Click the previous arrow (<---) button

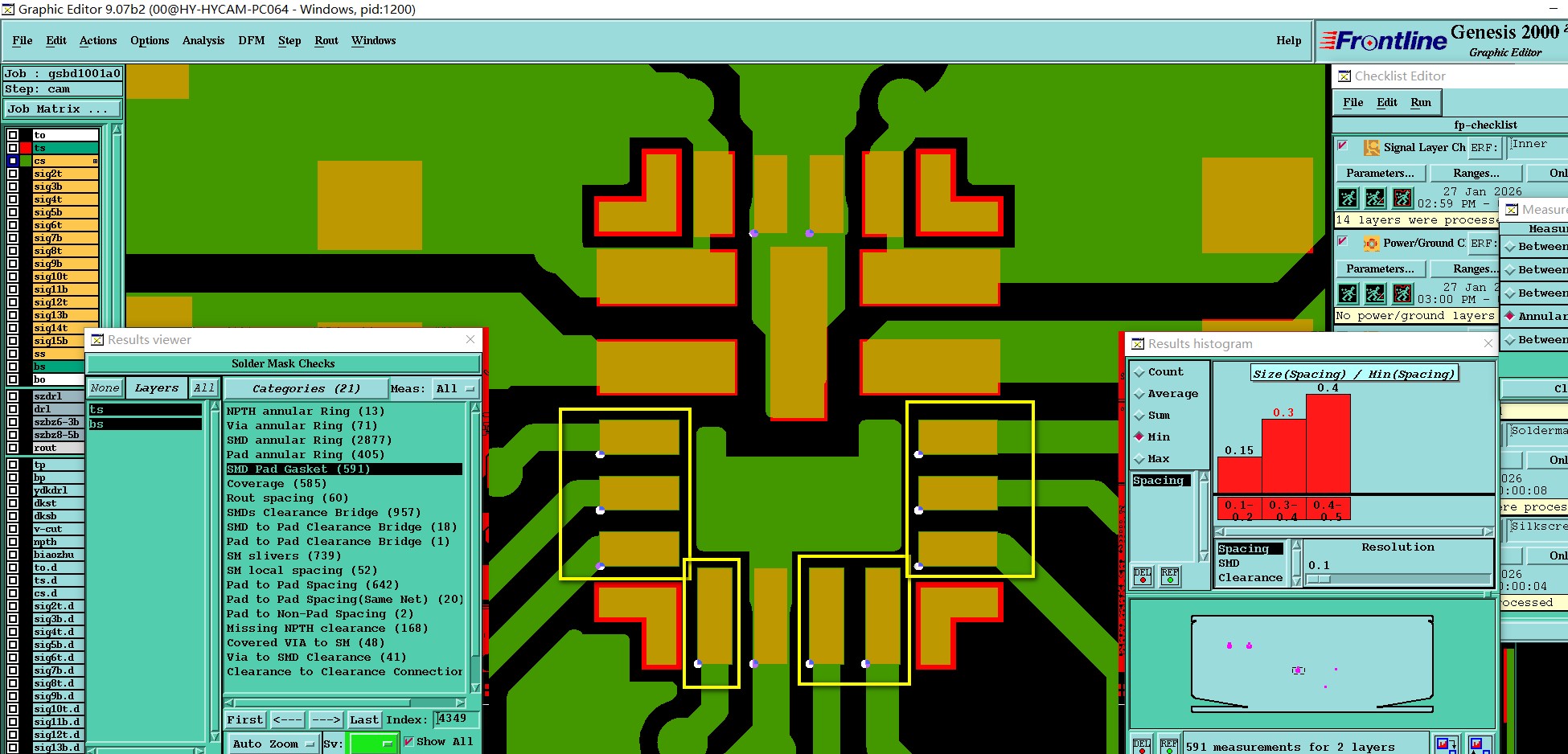click(x=287, y=720)
